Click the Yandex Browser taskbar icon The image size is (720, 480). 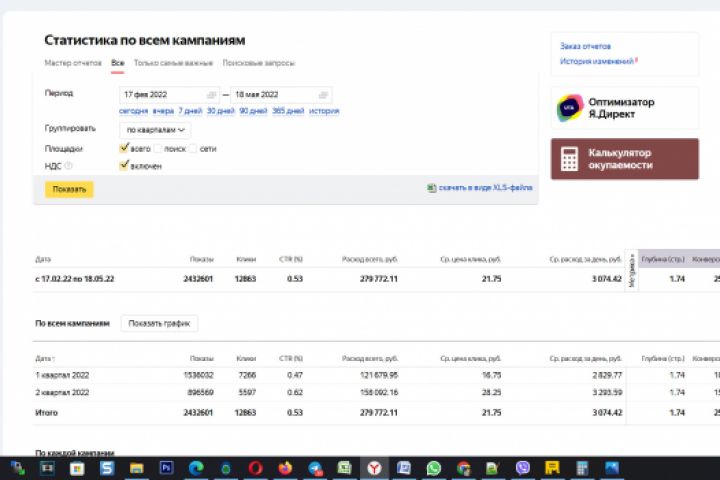(x=374, y=468)
